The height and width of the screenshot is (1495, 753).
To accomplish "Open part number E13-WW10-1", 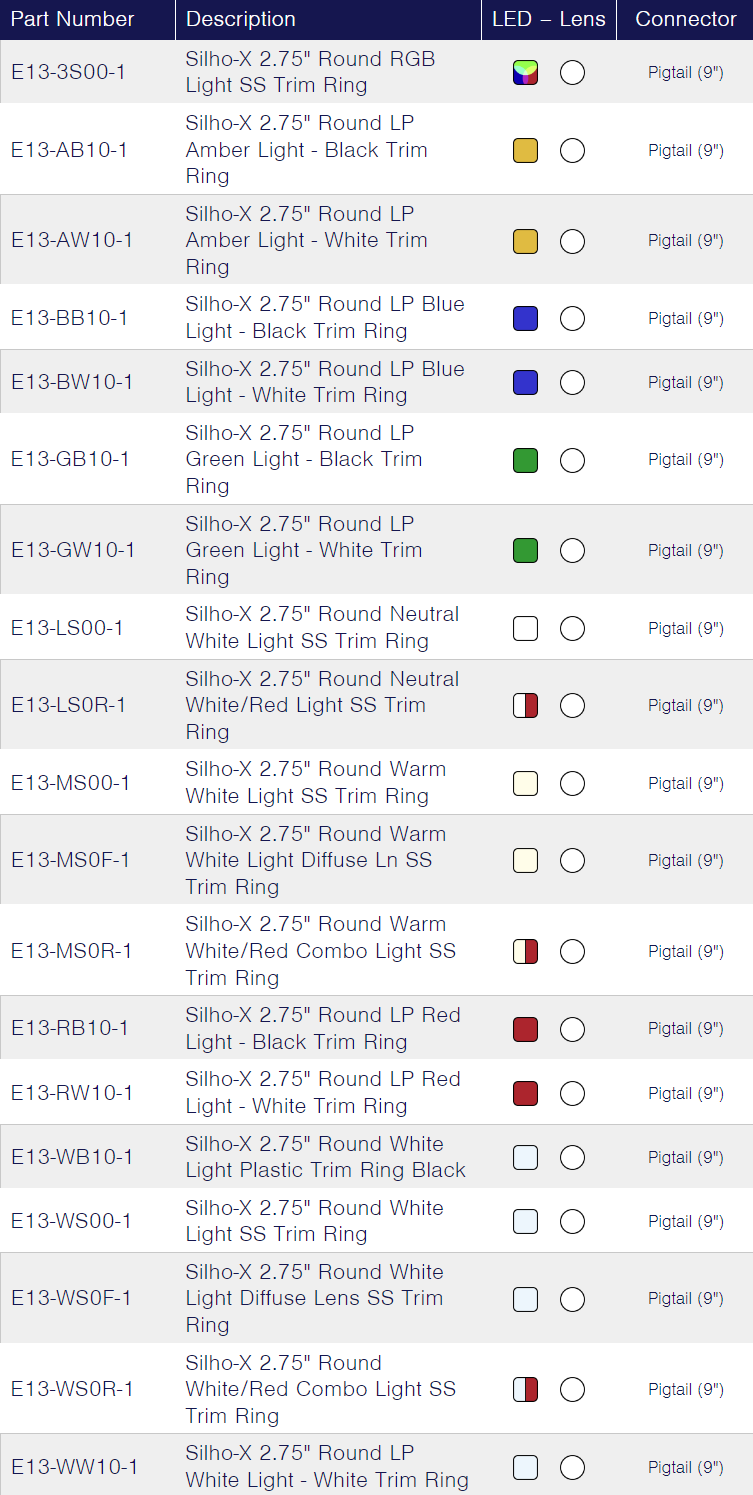I will click(x=75, y=1467).
